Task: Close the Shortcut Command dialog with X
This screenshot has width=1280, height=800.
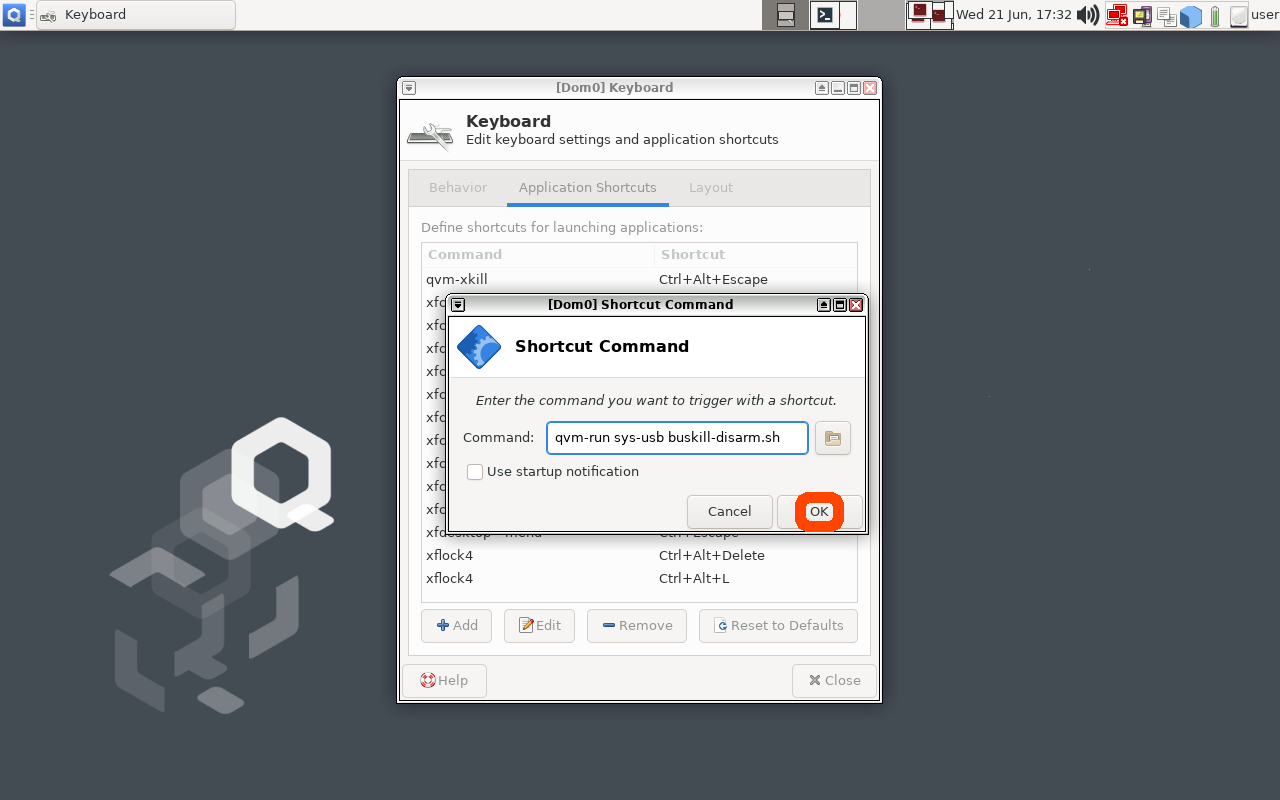Action: (x=856, y=305)
